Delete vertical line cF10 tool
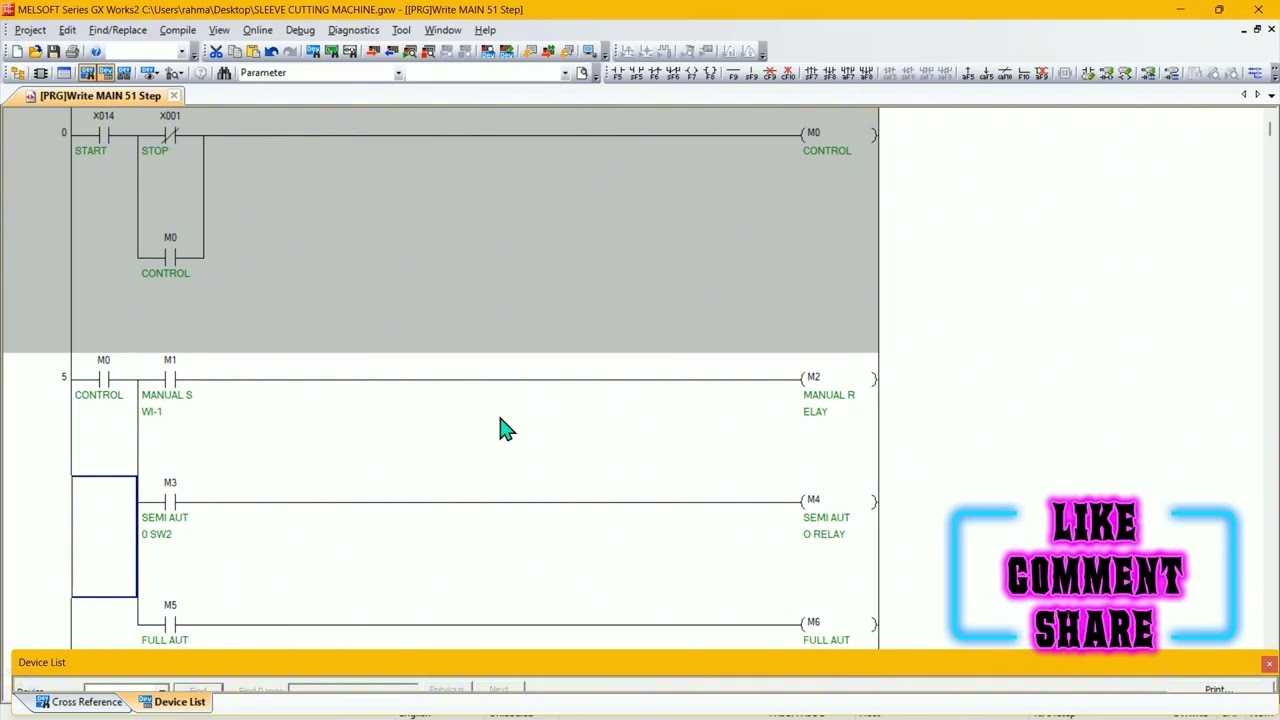Image resolution: width=1280 pixels, height=720 pixels. [x=788, y=73]
